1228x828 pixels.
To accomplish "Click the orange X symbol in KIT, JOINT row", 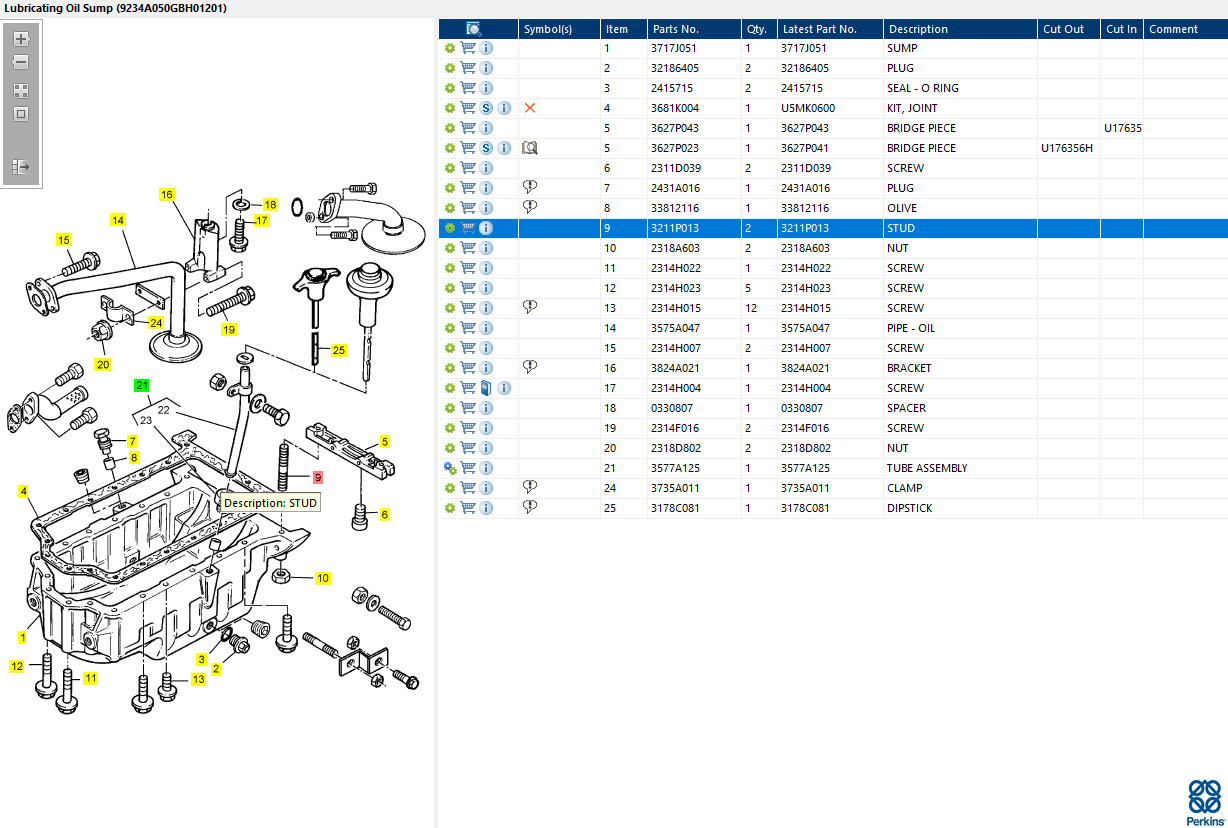I will (530, 108).
